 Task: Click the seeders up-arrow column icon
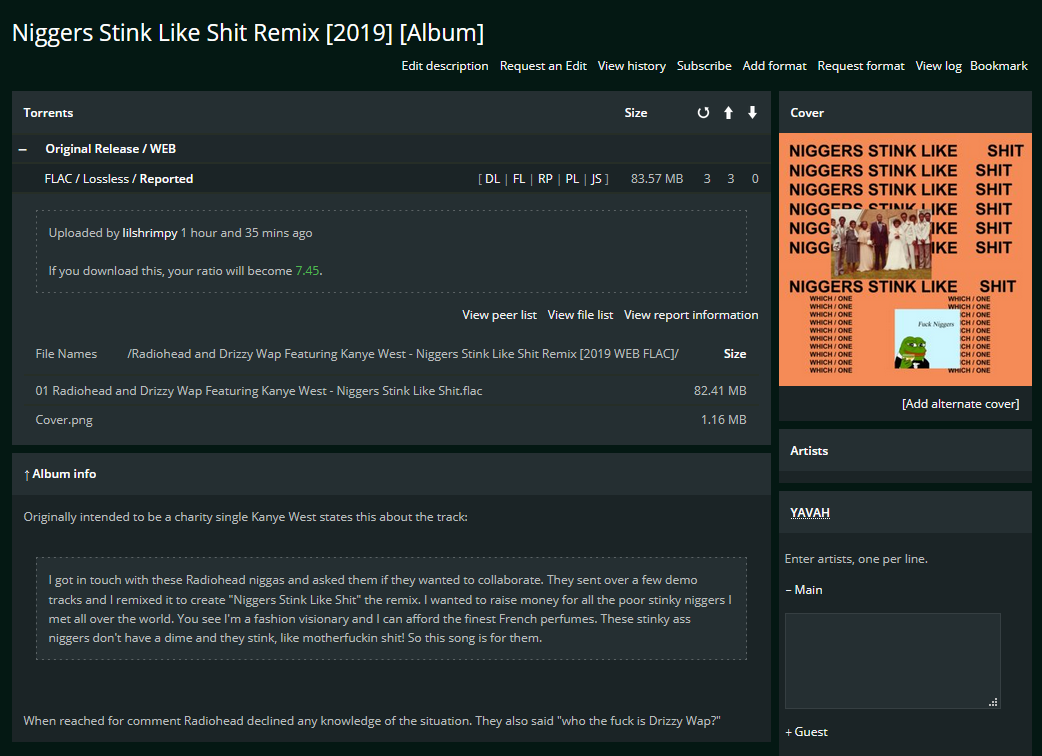pyautogui.click(x=728, y=113)
